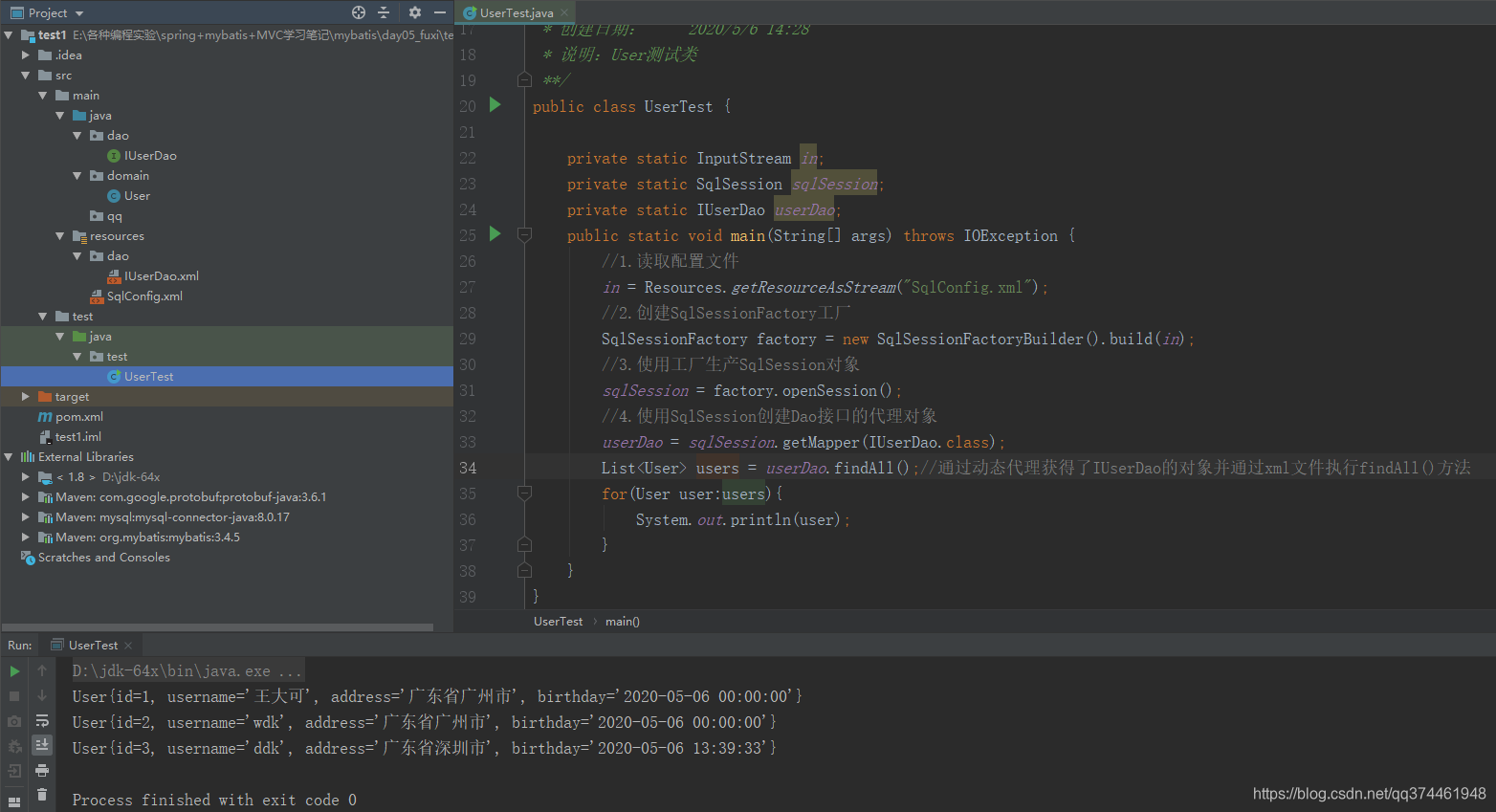The width and height of the screenshot is (1496, 812).
Task: Select UserTest class in project tree
Action: 148,377
